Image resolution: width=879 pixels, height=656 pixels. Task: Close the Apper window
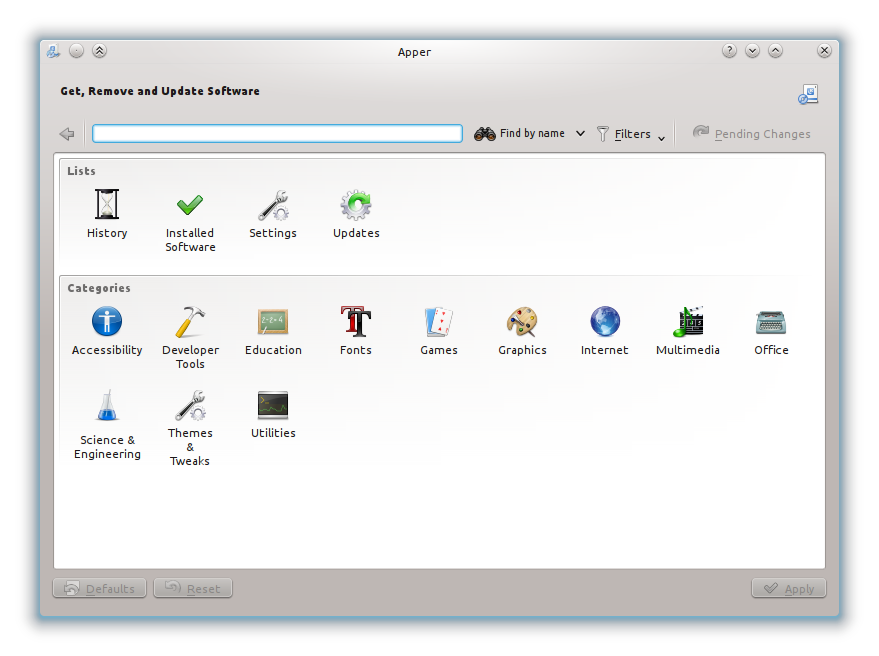(x=824, y=51)
